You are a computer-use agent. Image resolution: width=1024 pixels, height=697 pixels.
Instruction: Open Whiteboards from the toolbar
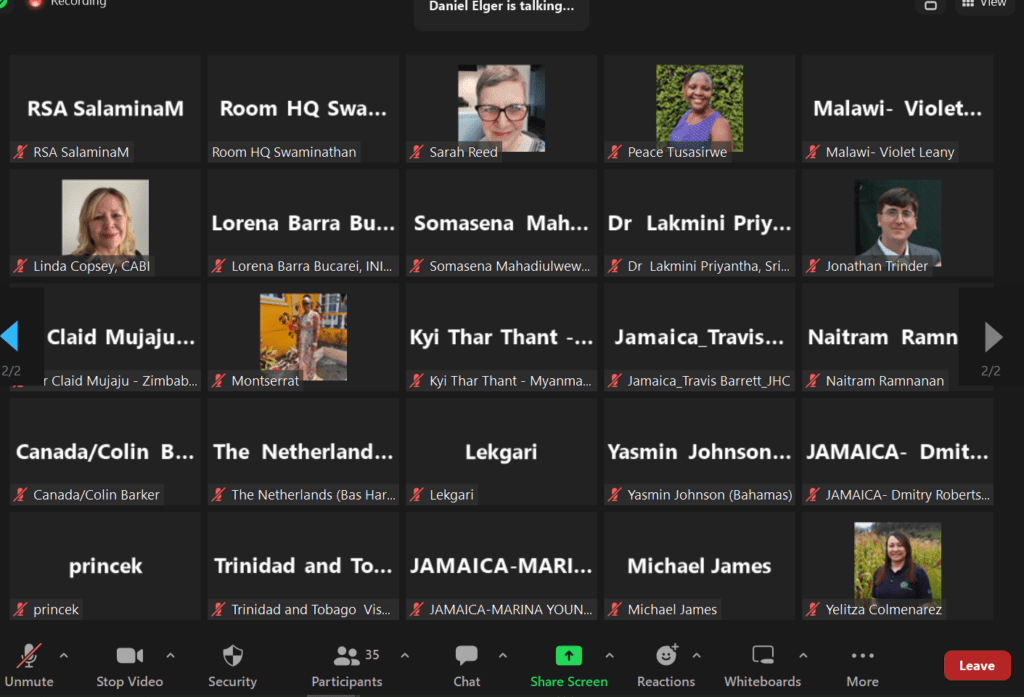pos(762,656)
